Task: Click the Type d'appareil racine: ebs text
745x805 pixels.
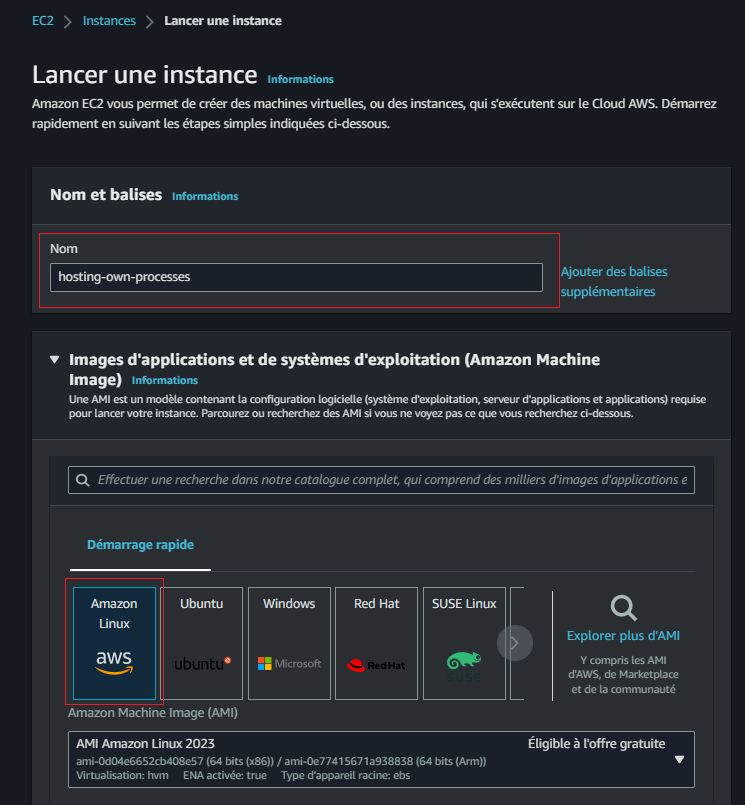Action: tap(346, 775)
